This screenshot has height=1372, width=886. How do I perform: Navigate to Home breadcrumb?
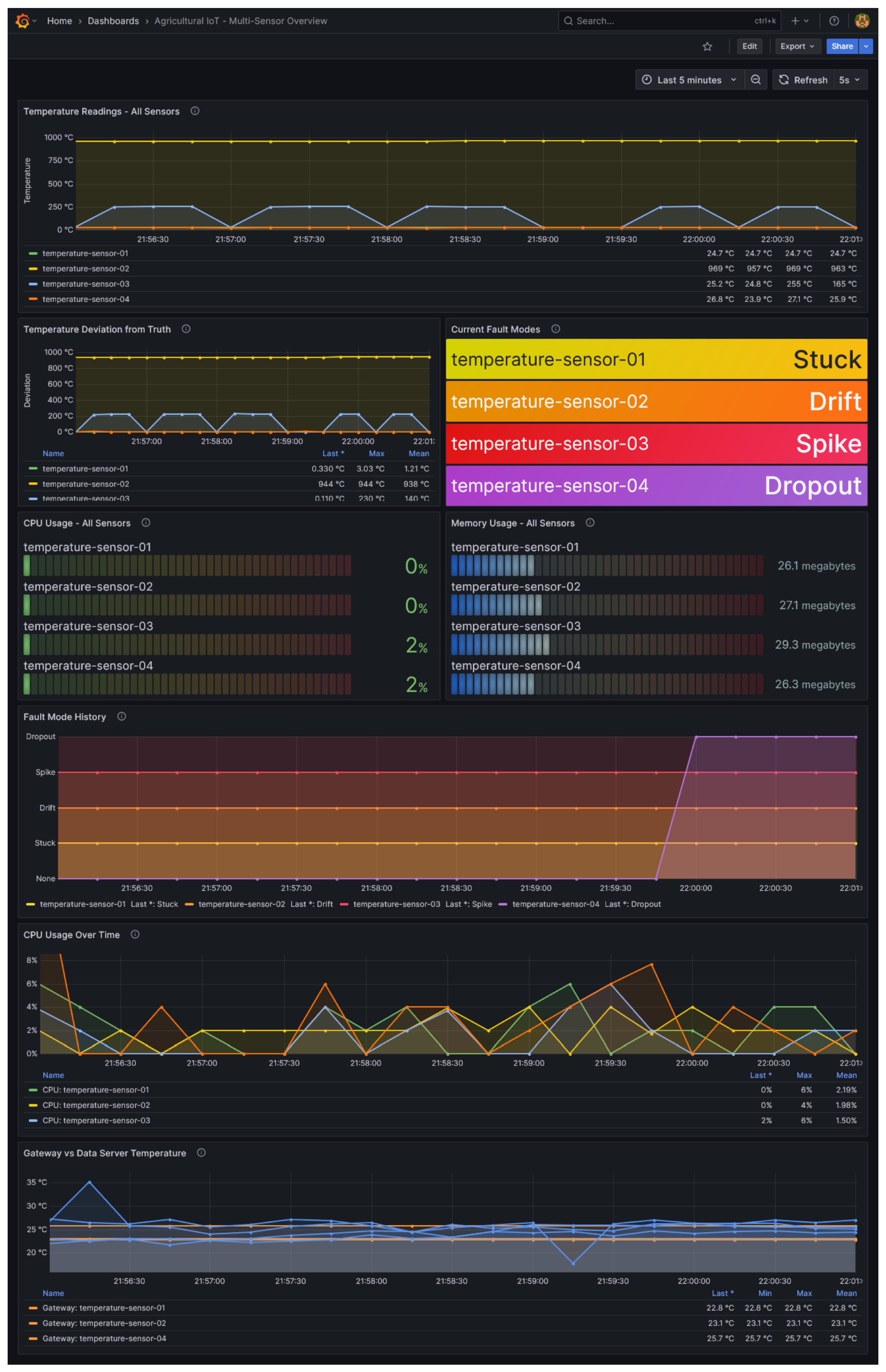tap(59, 21)
